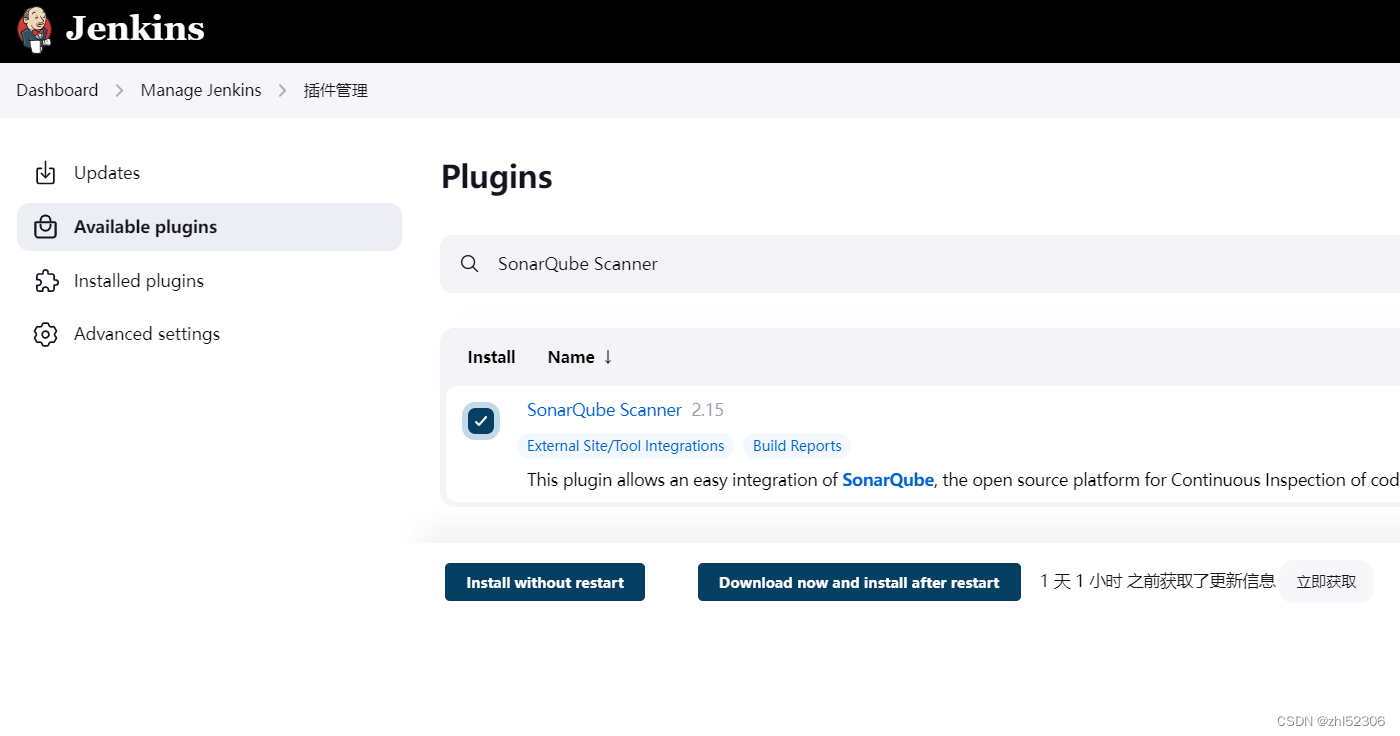1400x736 pixels.
Task: Focus the plugin search field with SonarQube Scanner
Action: tap(920, 264)
